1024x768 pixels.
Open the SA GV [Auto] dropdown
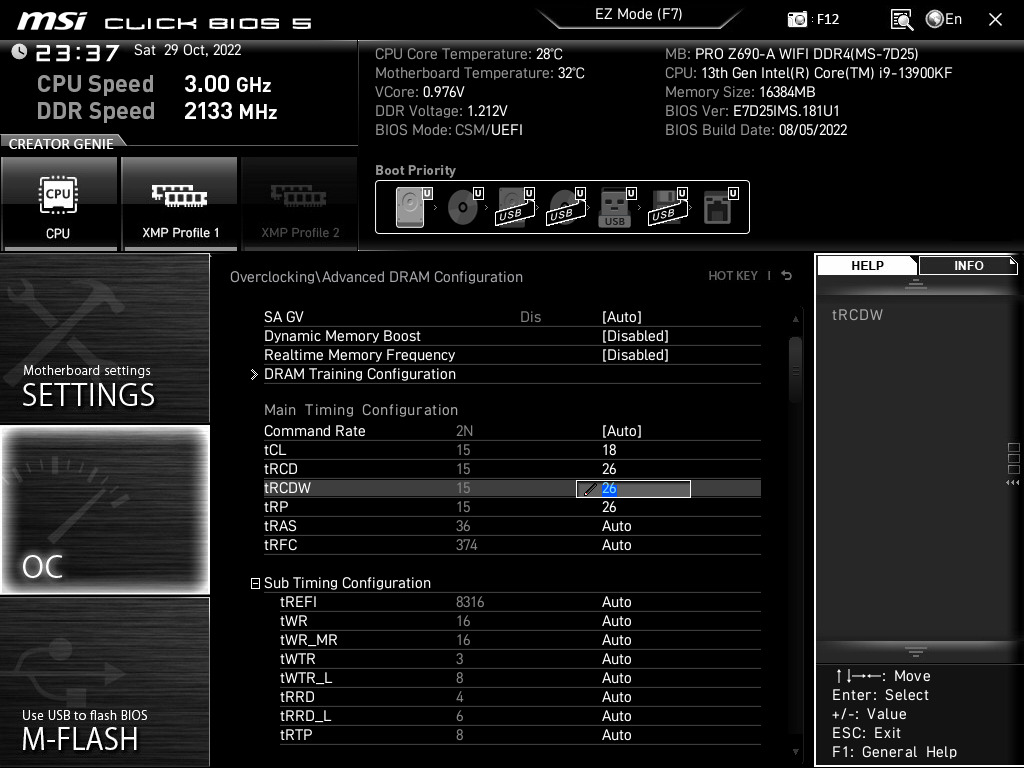coord(622,317)
